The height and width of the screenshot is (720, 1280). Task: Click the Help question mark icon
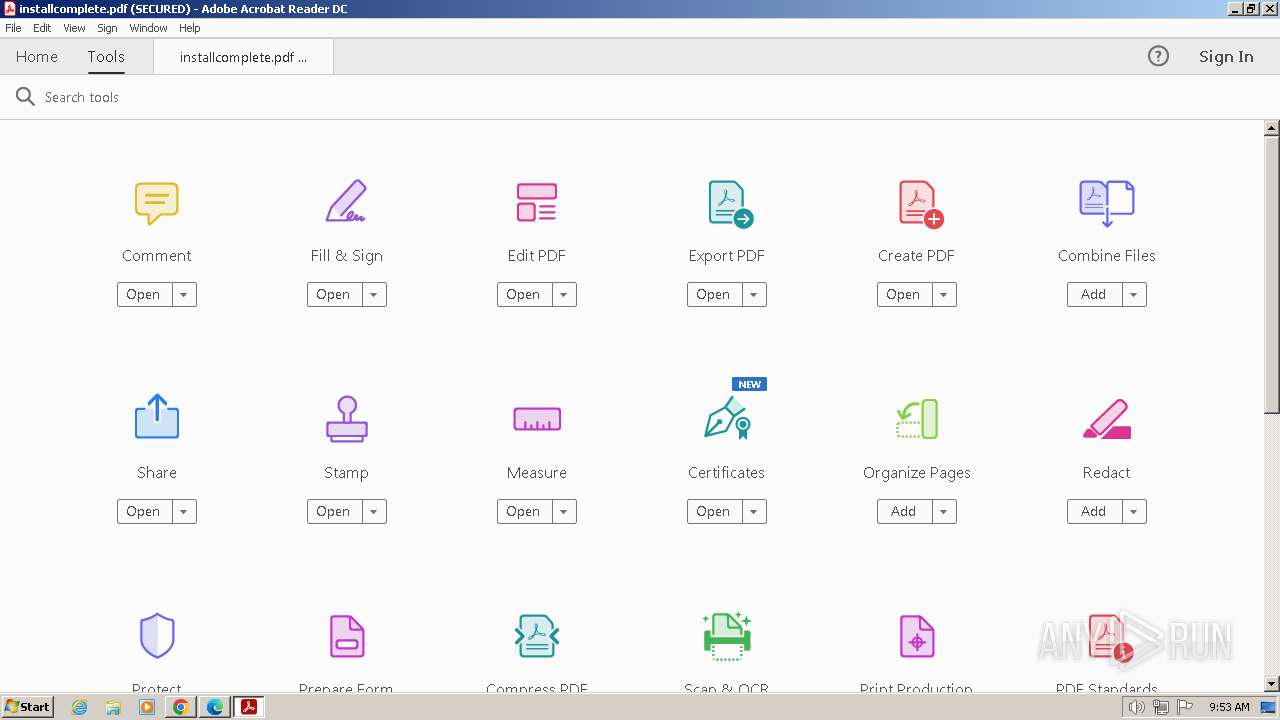pyautogui.click(x=1158, y=56)
